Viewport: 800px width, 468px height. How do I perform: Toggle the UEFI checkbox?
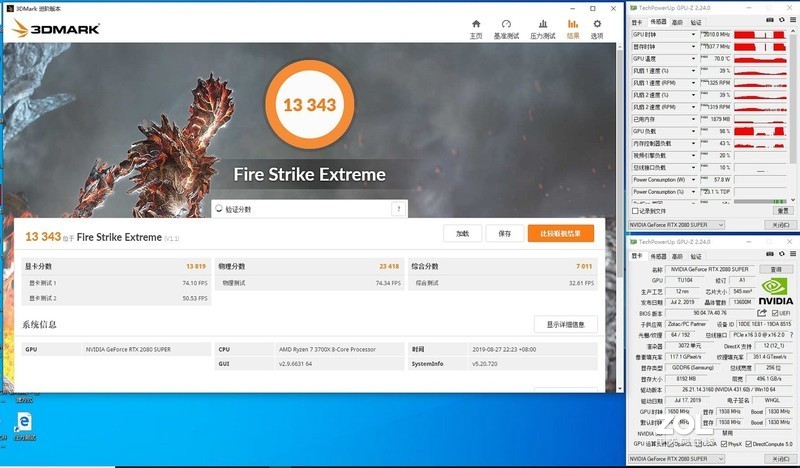tap(776, 313)
